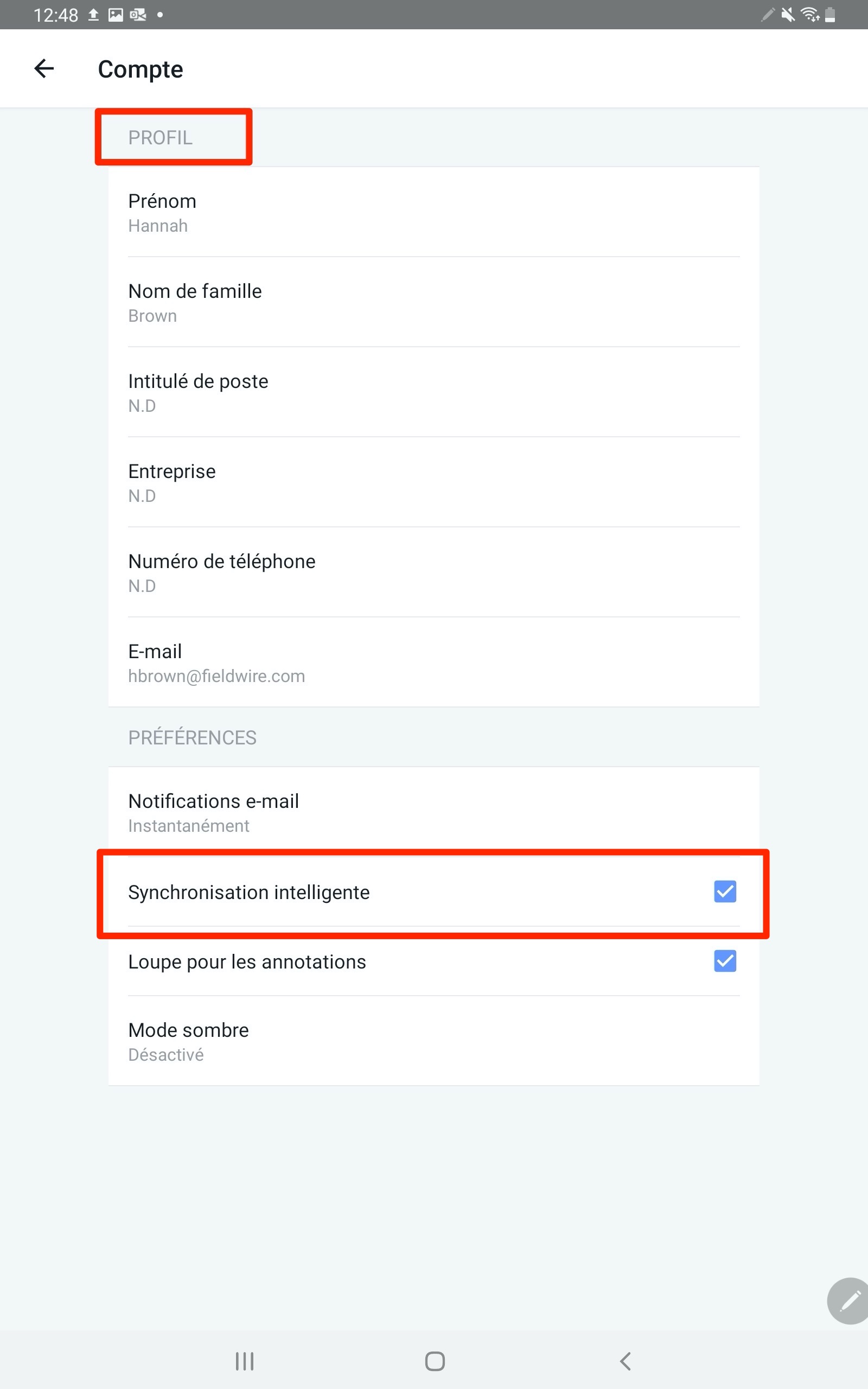The height and width of the screenshot is (1389, 868).
Task: Edit Nom de famille Brown
Action: coord(433,302)
